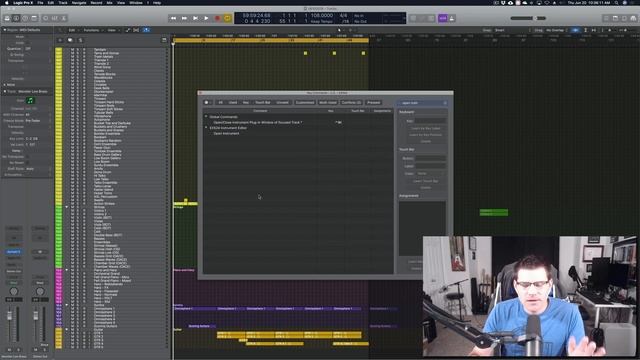The height and width of the screenshot is (360, 640).
Task: Click the Fast Forward transport button
Action: 184,18
